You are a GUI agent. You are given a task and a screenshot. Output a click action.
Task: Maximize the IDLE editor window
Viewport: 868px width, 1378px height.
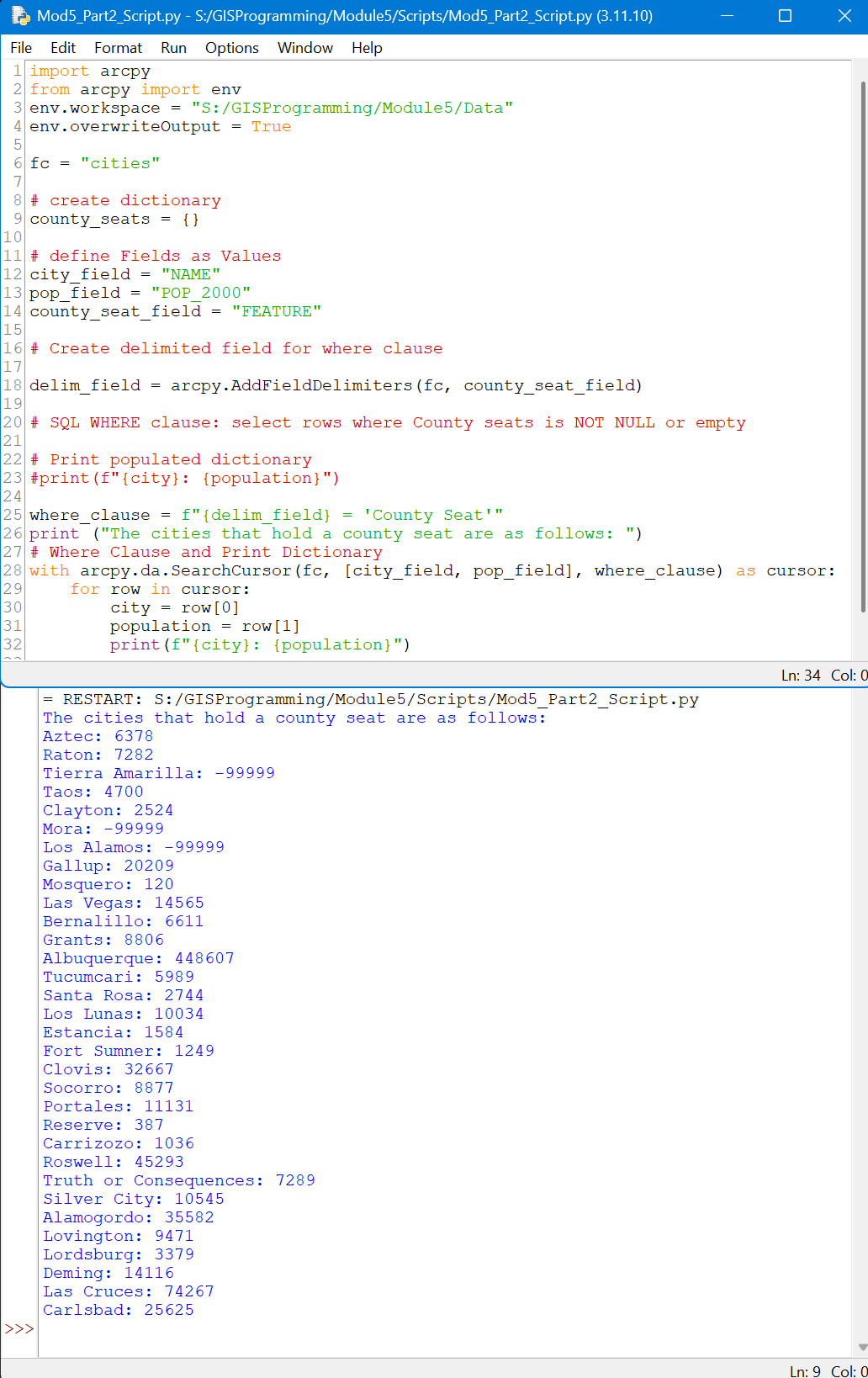pos(785,16)
